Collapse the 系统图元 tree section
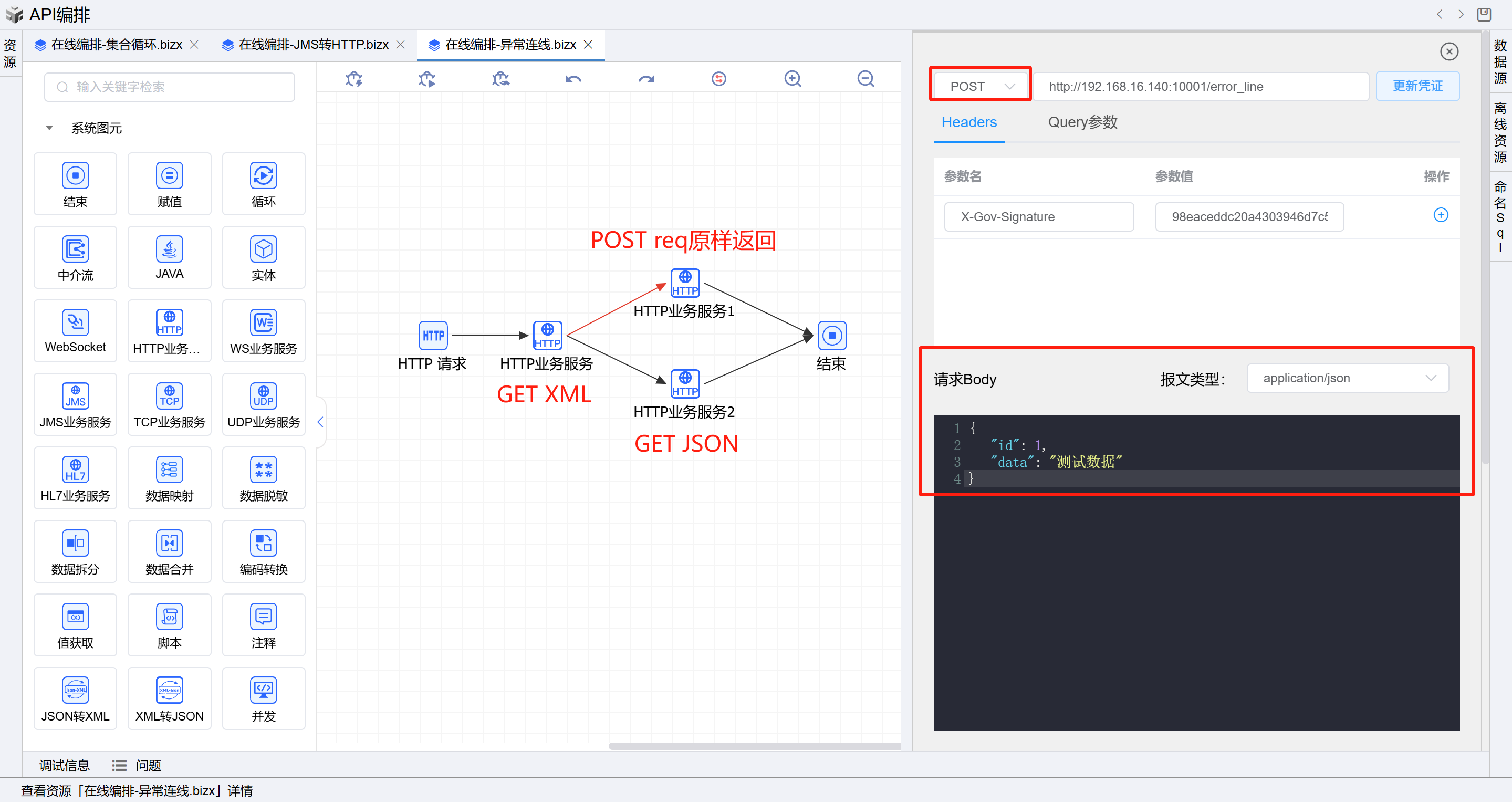 pos(49,128)
